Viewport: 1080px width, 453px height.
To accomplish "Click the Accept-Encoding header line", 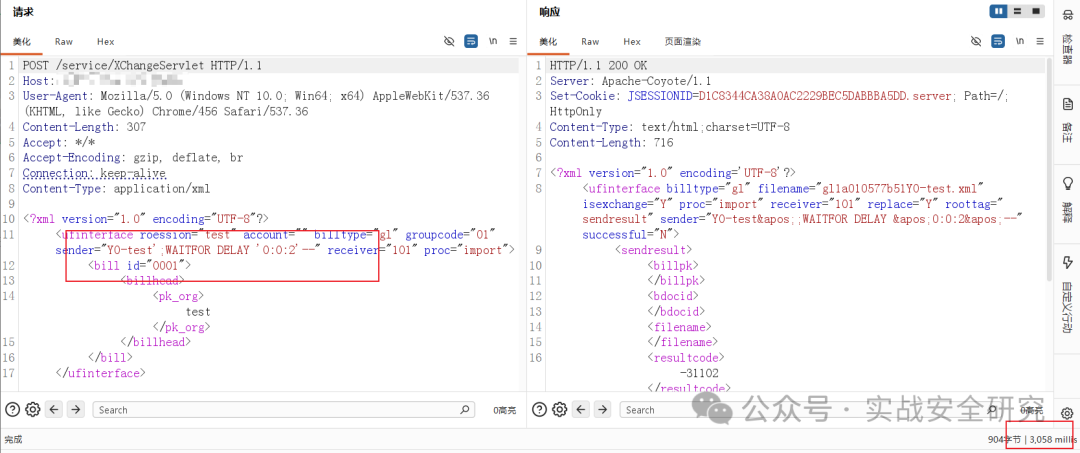I will click(132, 158).
